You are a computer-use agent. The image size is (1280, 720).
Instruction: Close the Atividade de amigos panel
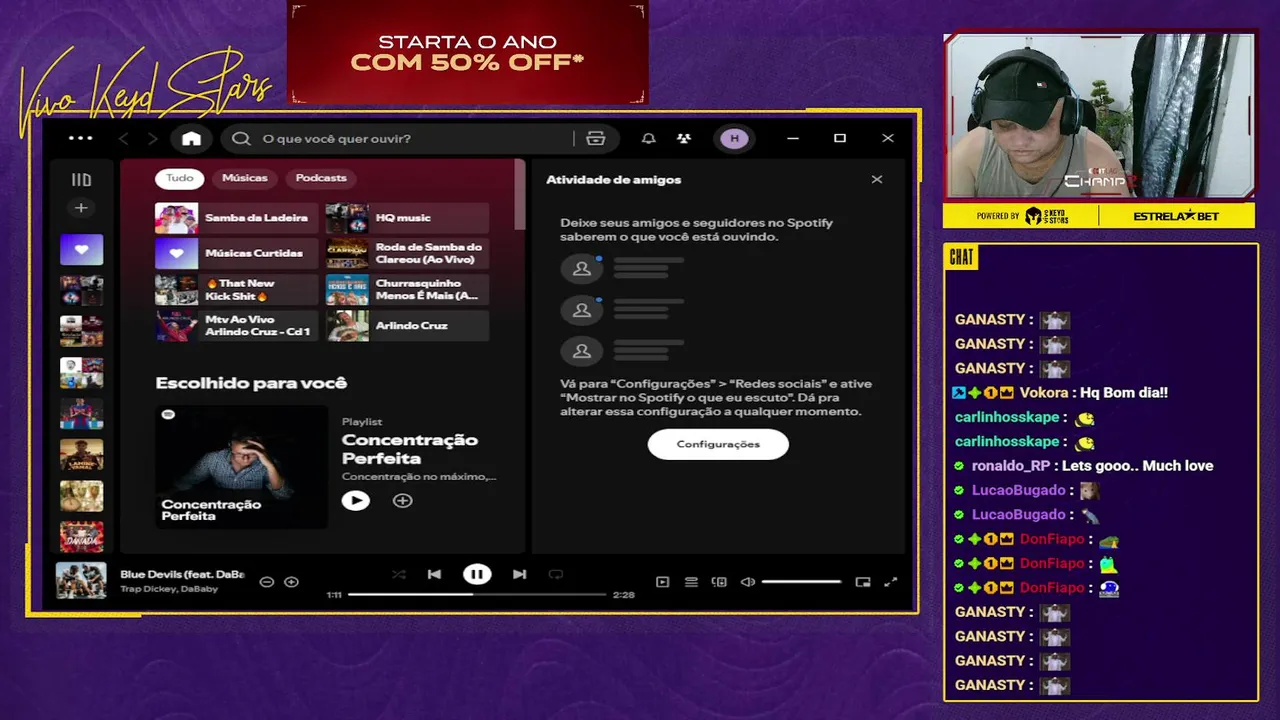877,180
